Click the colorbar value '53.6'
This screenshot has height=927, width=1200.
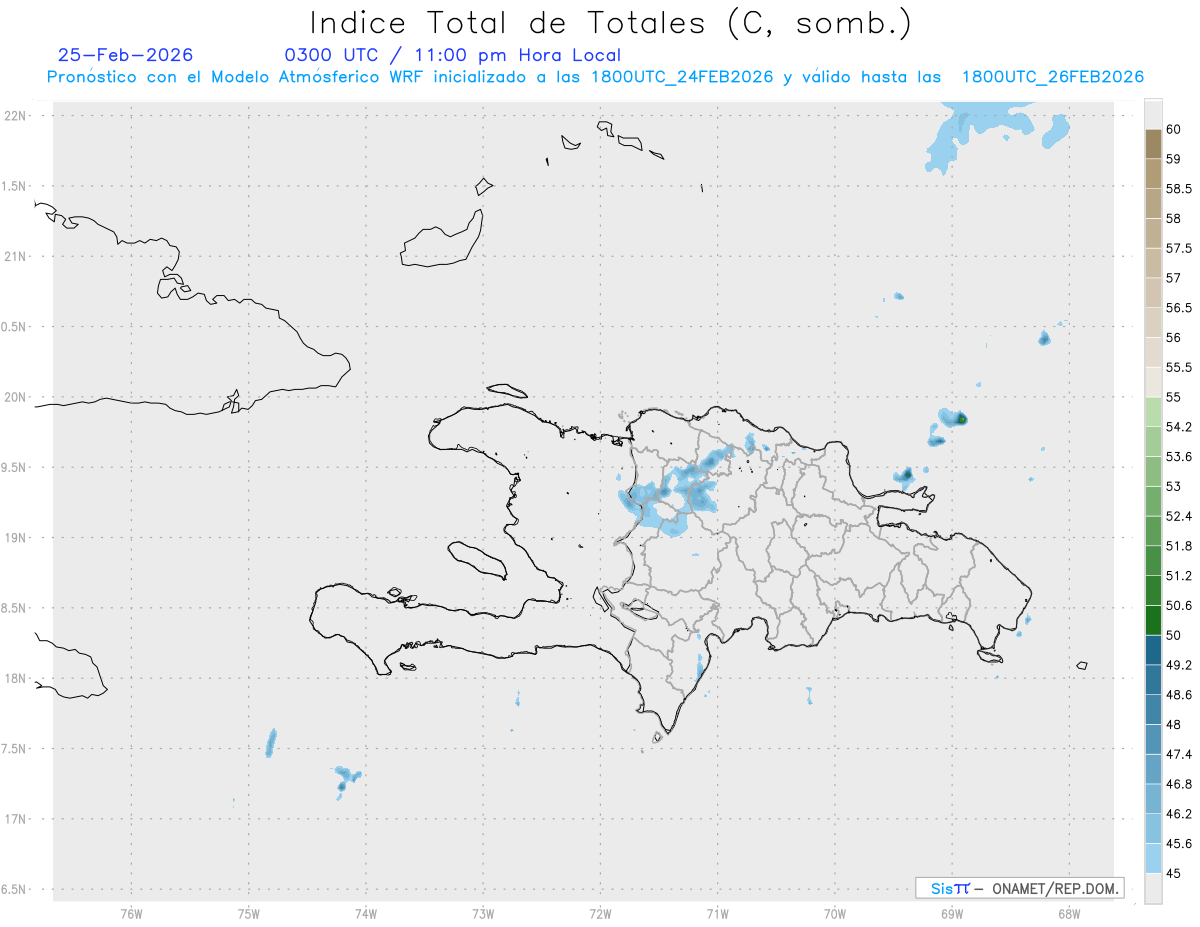[x=1179, y=456]
